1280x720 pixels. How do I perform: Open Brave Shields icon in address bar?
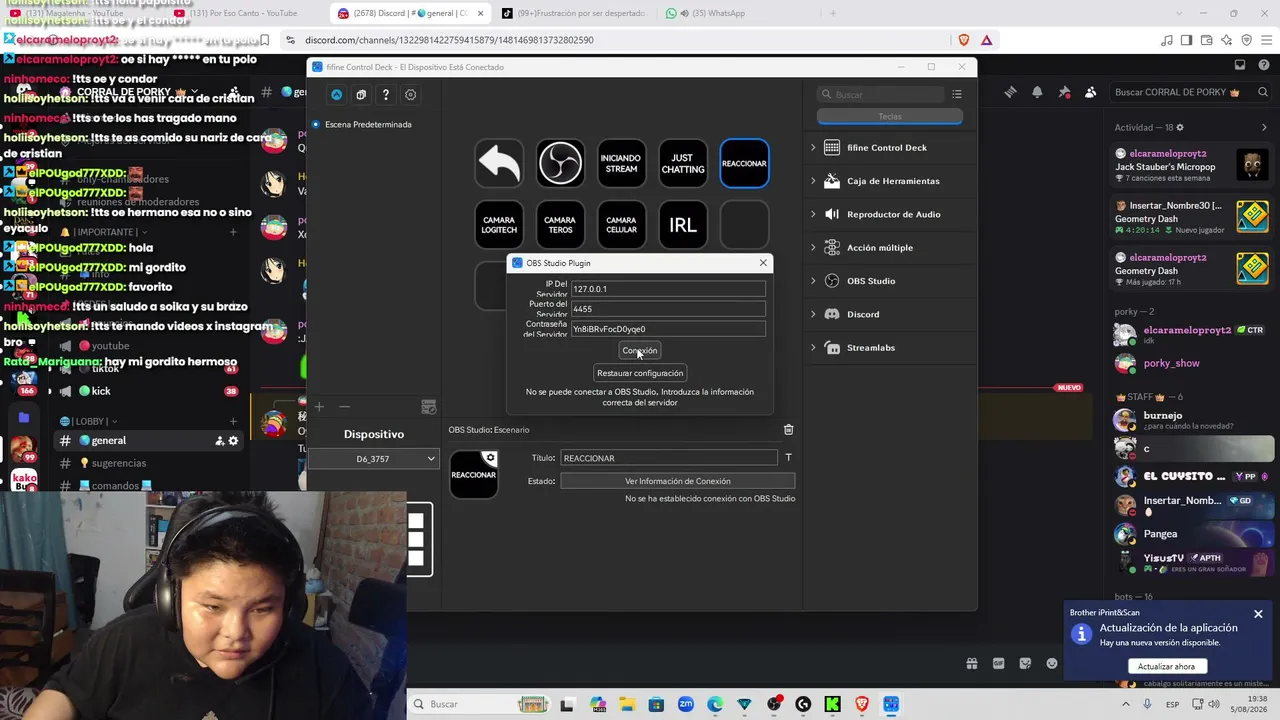pos(964,40)
